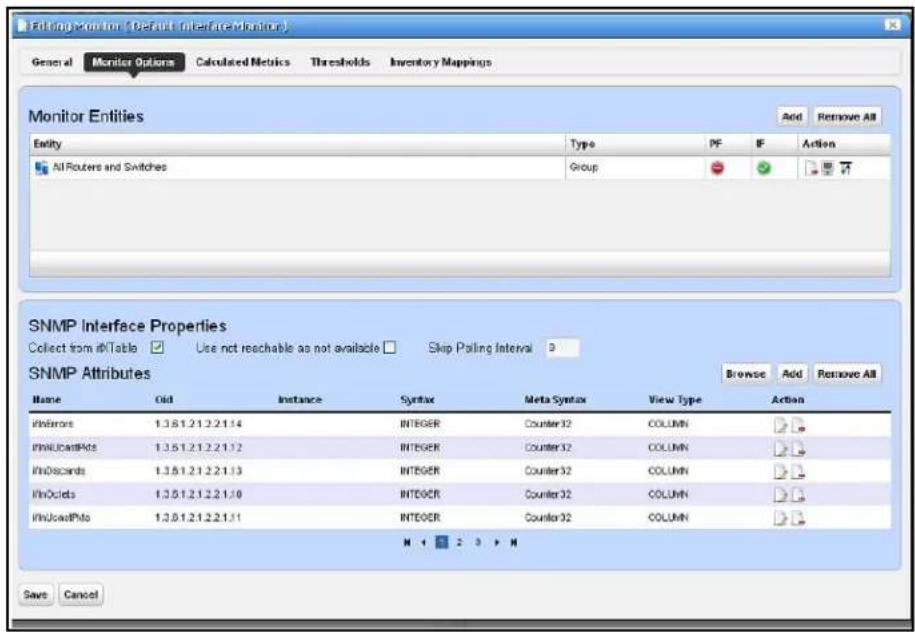Screen dimensions: 915x632
Task: Toggle Collect from ifXTable checkbox
Action: click(x=157, y=348)
